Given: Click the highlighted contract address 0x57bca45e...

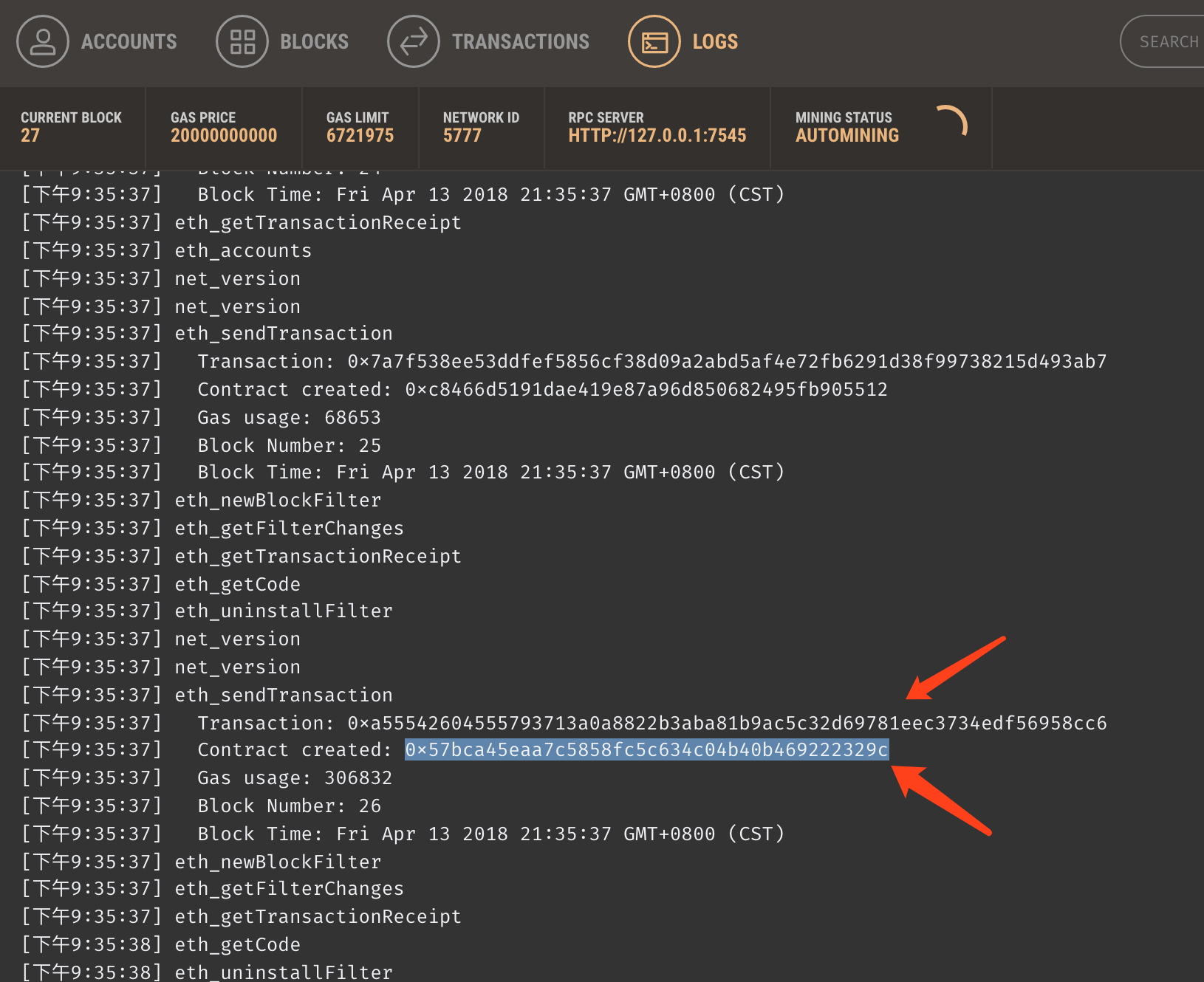Looking at the screenshot, I should tap(647, 750).
